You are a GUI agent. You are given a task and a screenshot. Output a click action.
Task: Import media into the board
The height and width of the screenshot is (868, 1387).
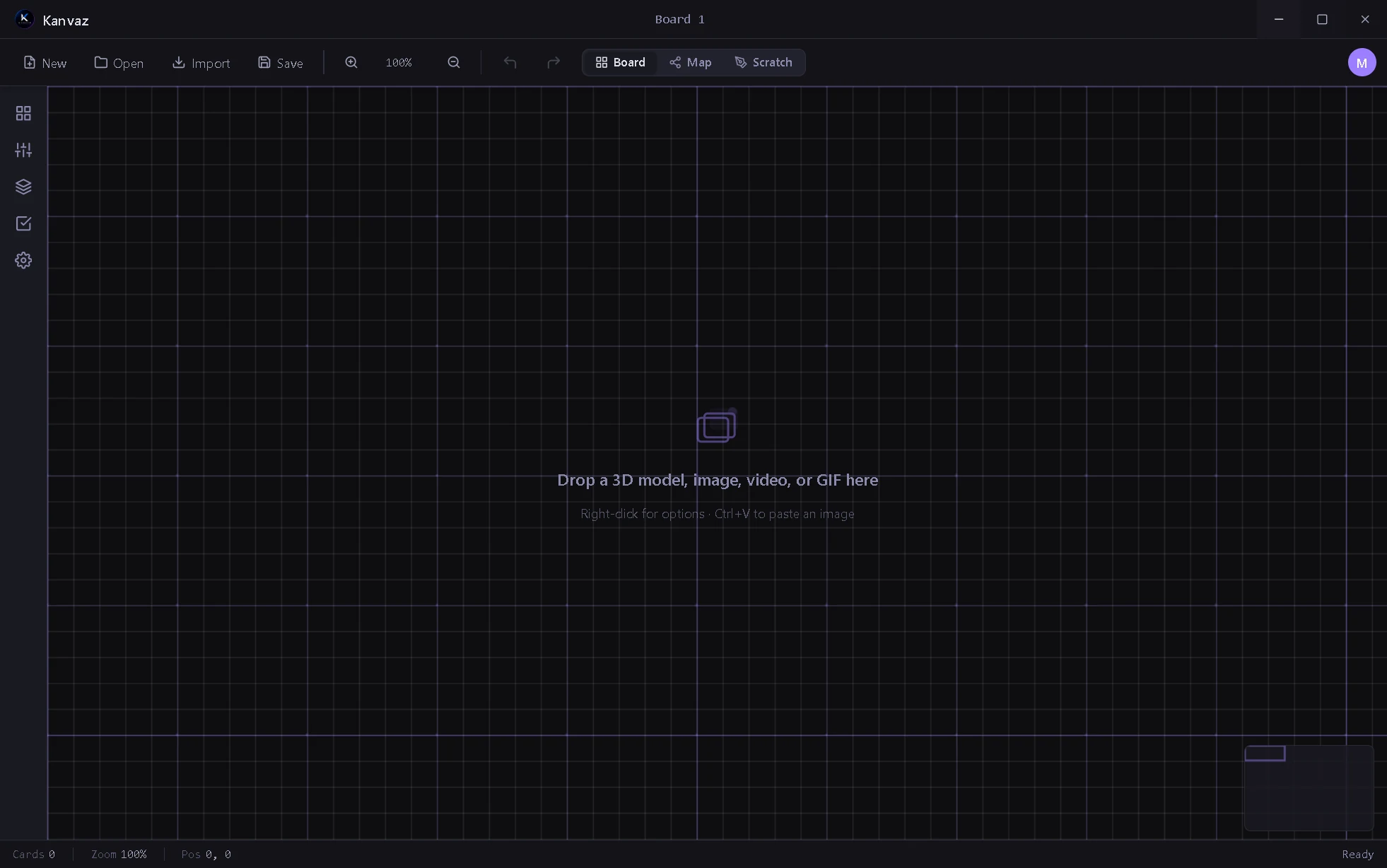(x=201, y=63)
